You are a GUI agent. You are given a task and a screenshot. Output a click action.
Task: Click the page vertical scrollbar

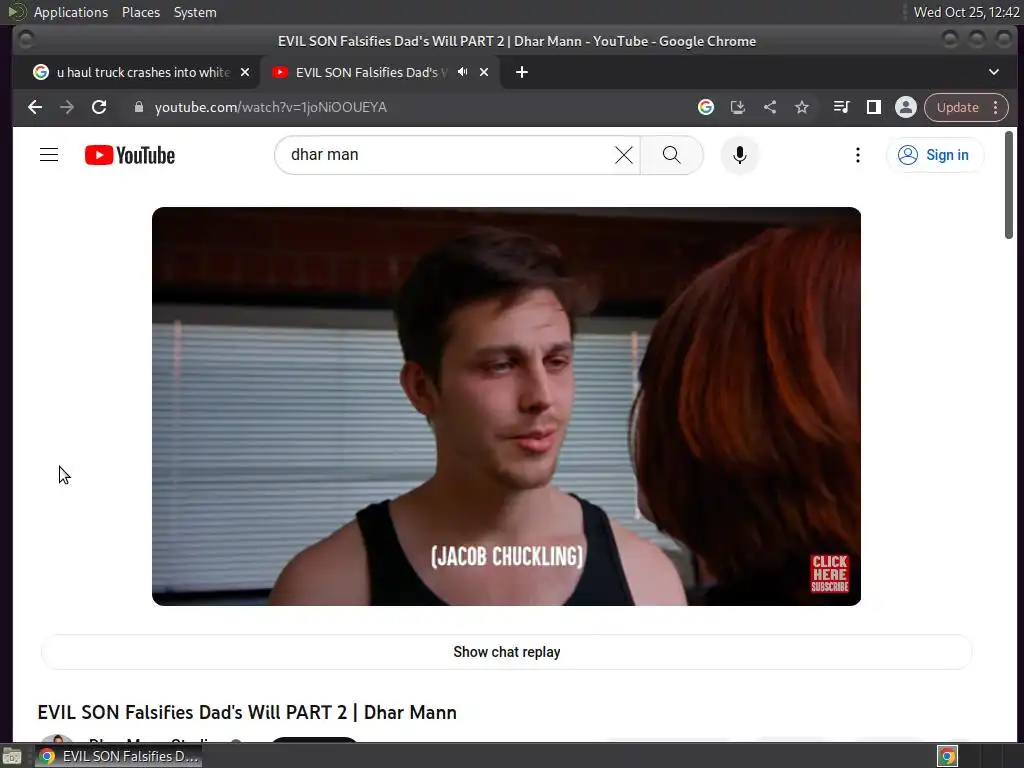[1008, 185]
